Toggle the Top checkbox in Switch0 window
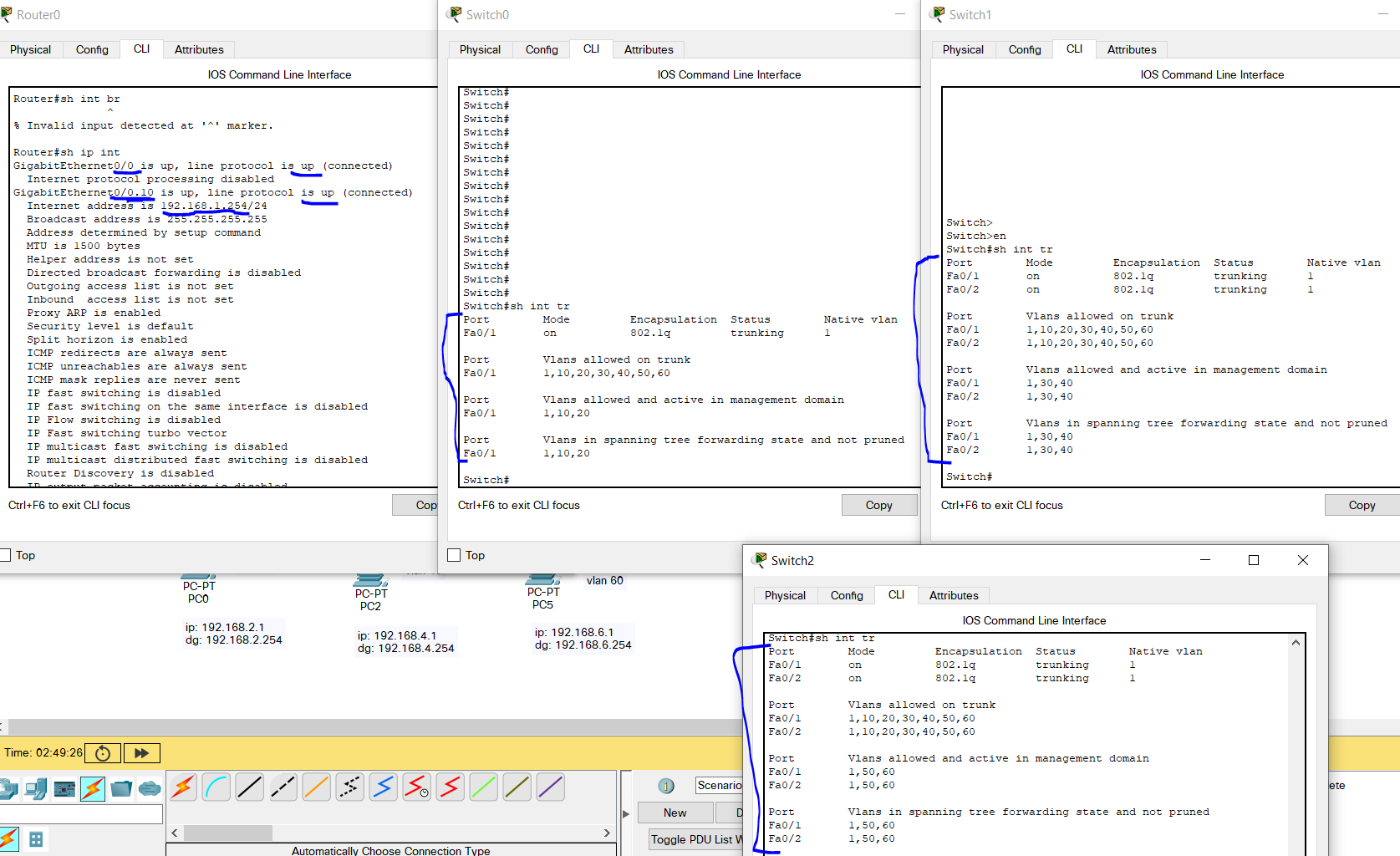 tap(454, 555)
